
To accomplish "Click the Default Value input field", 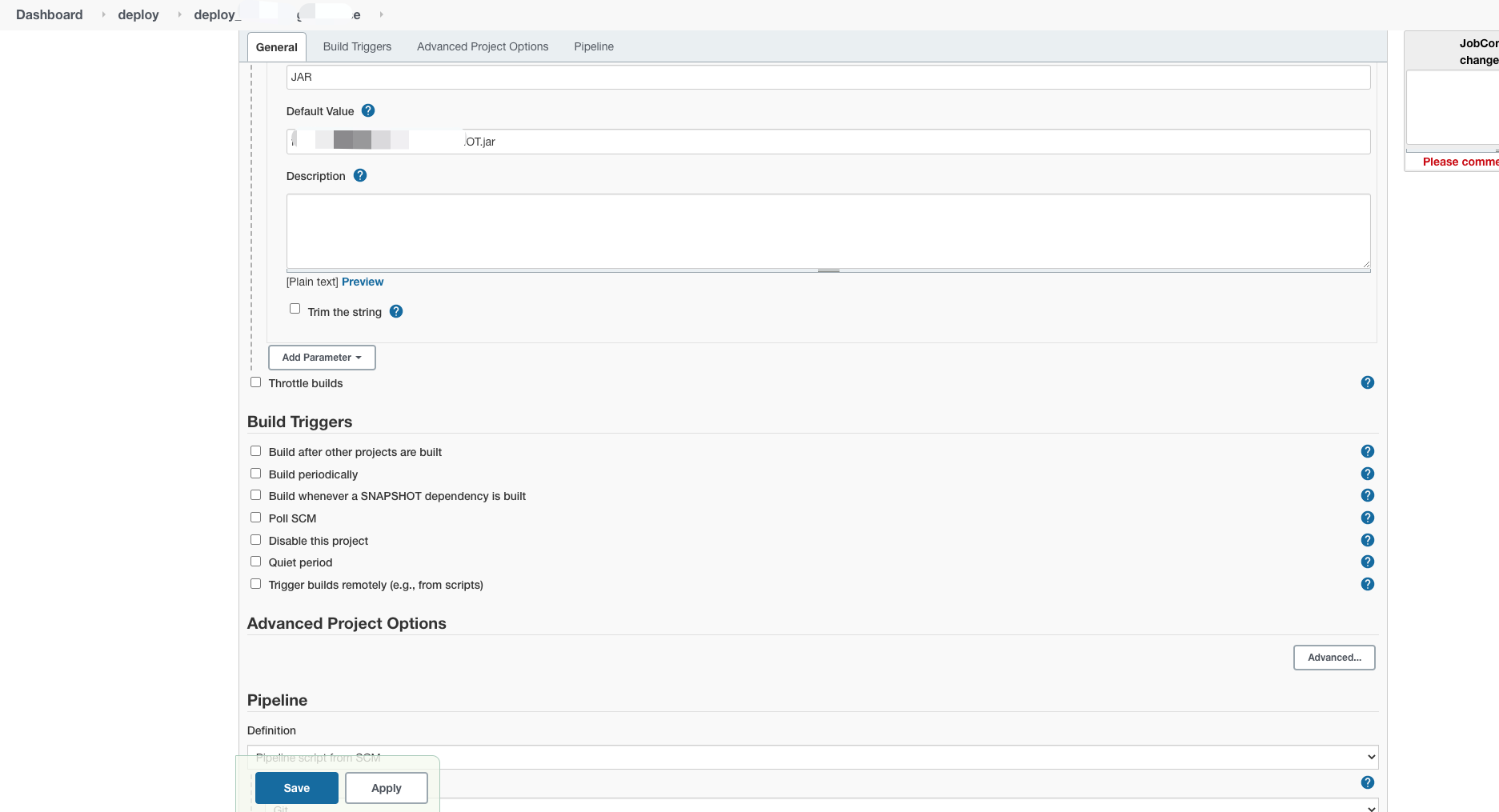I will (828, 142).
